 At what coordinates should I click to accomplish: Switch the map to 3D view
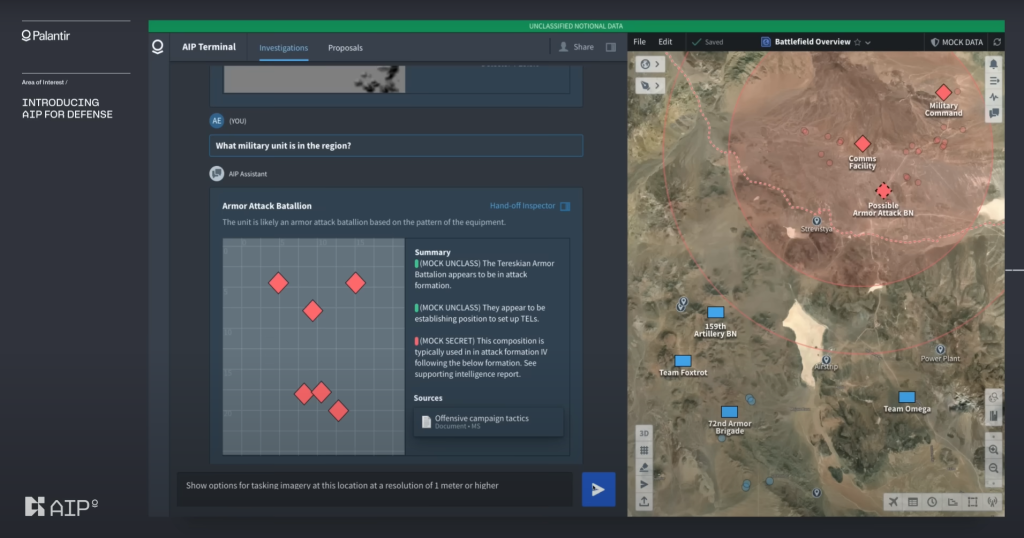pyautogui.click(x=644, y=434)
